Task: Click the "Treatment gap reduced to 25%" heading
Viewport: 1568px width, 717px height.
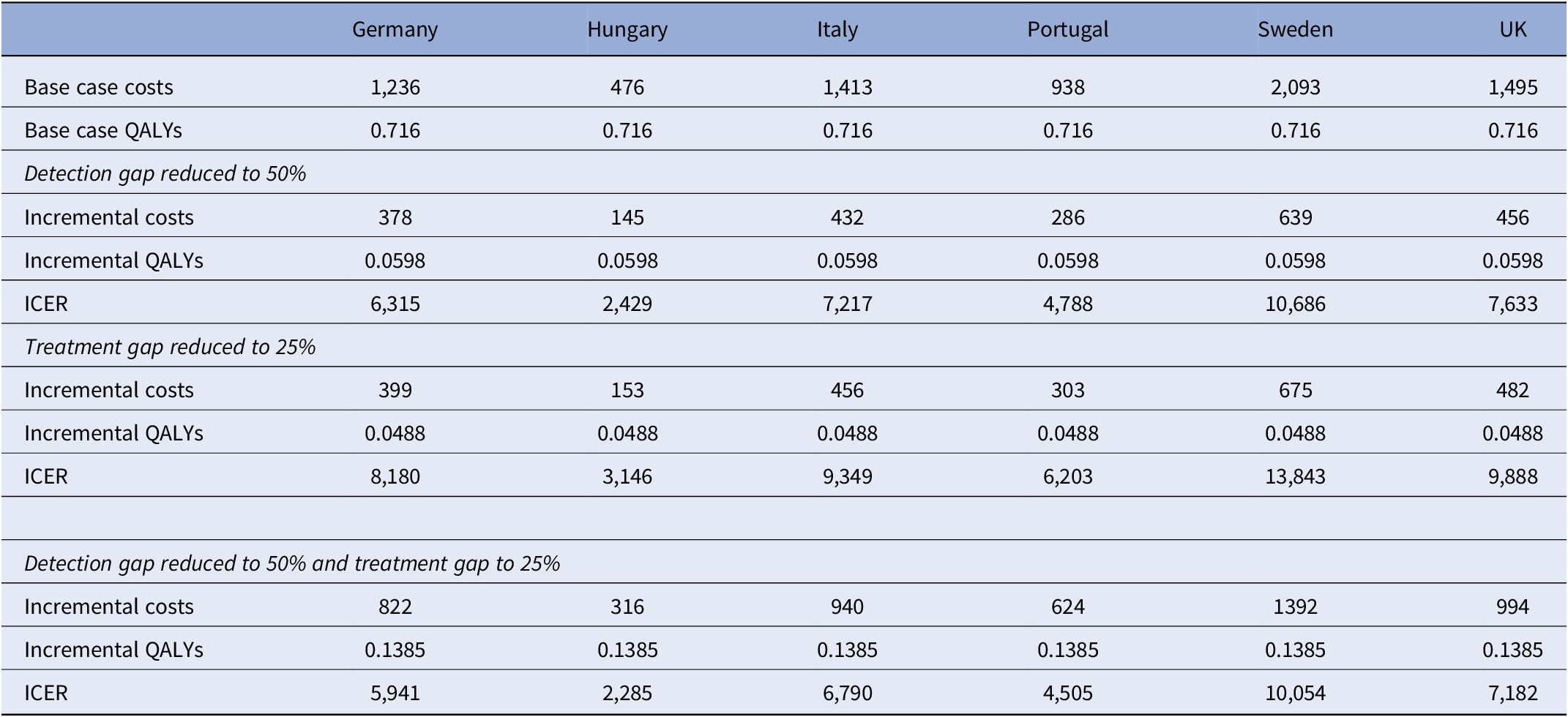Action: point(170,347)
